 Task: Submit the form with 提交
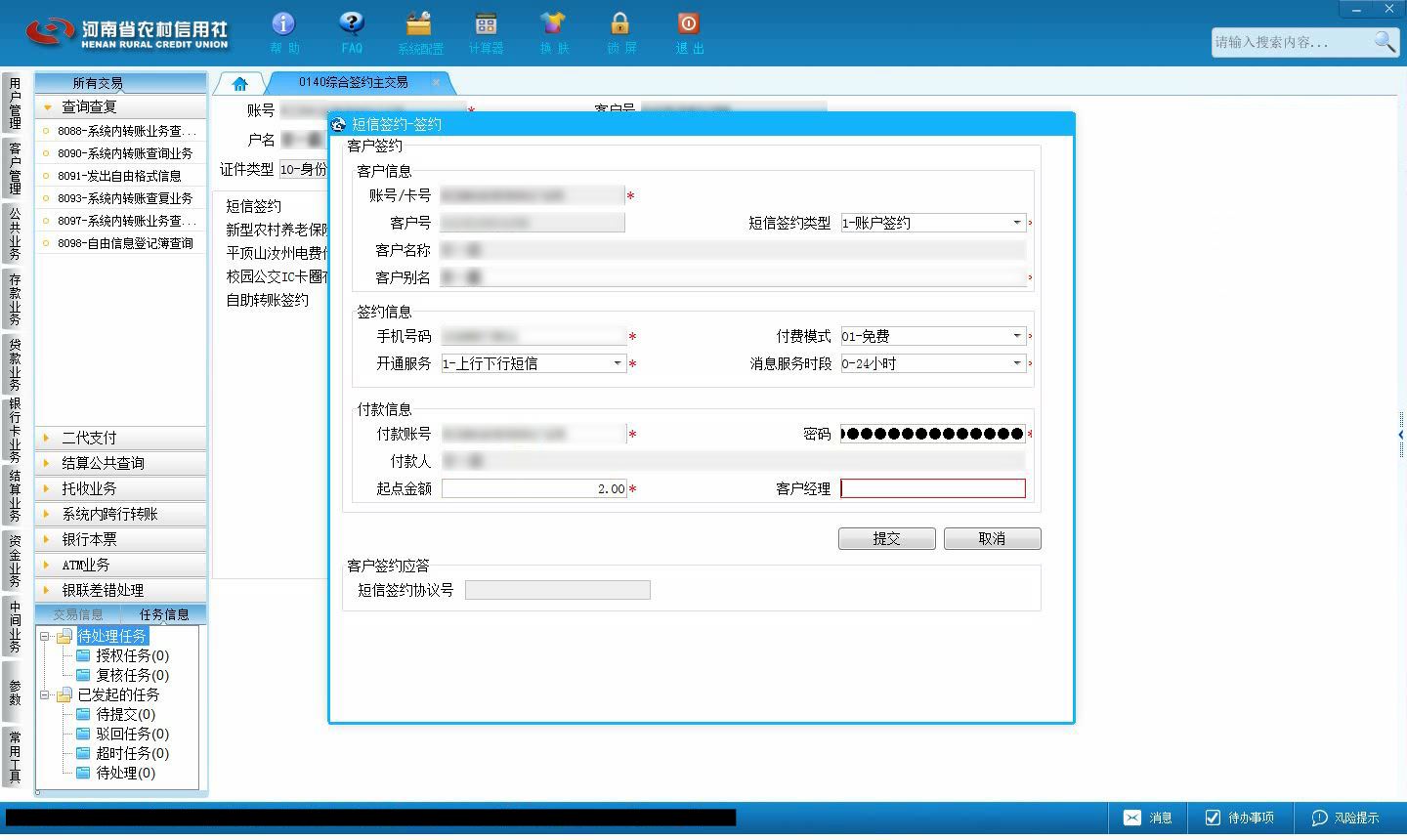coord(887,538)
